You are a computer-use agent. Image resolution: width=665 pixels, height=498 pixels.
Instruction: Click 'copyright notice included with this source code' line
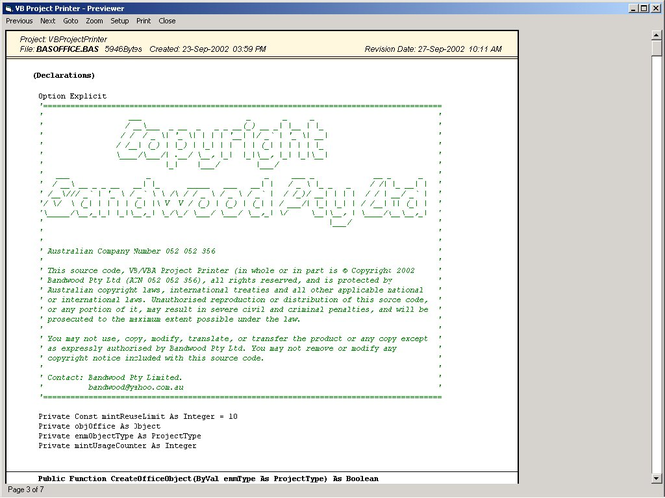[155, 358]
